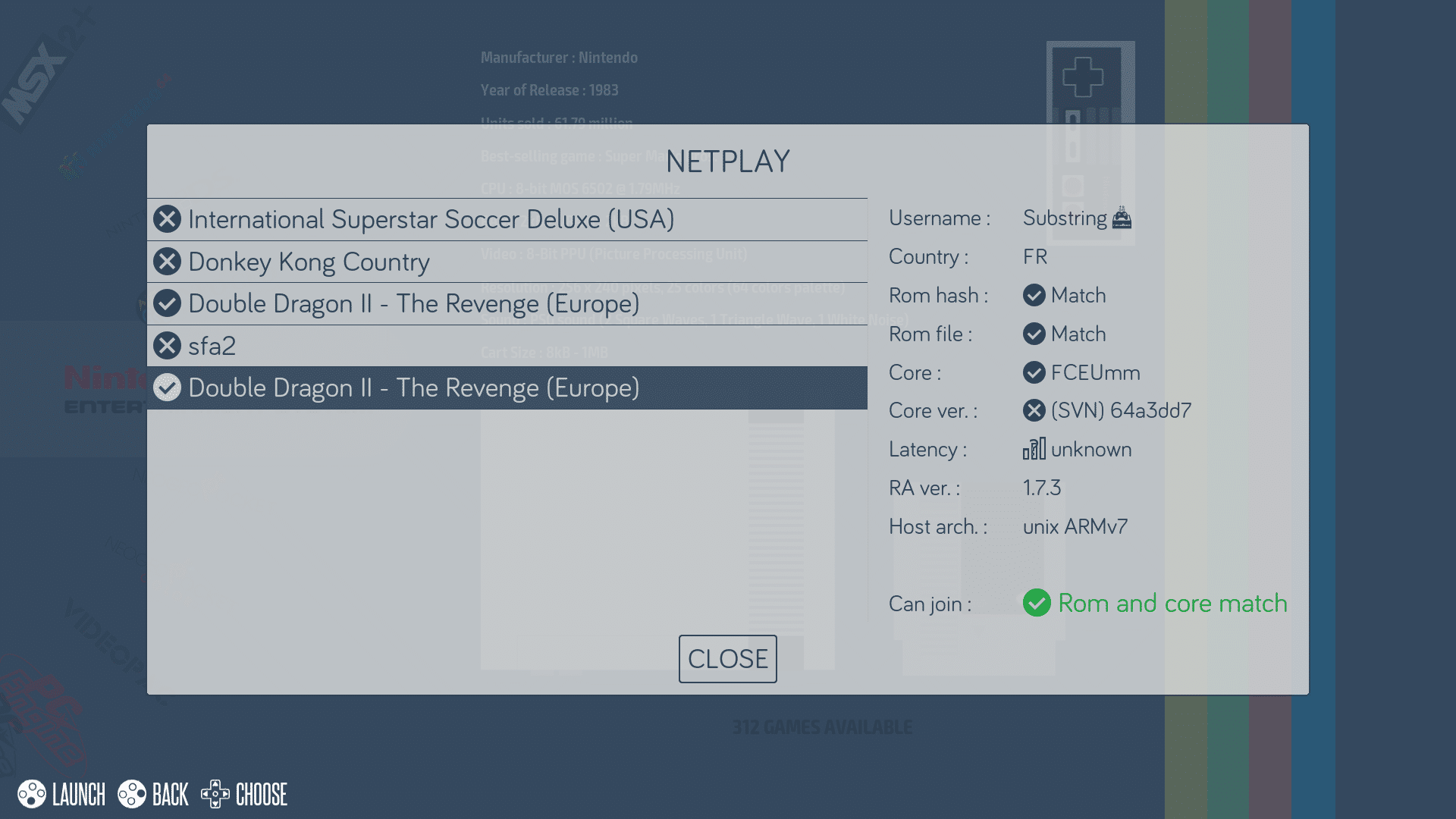Click the FCEUmm core checkmark

point(1034,372)
